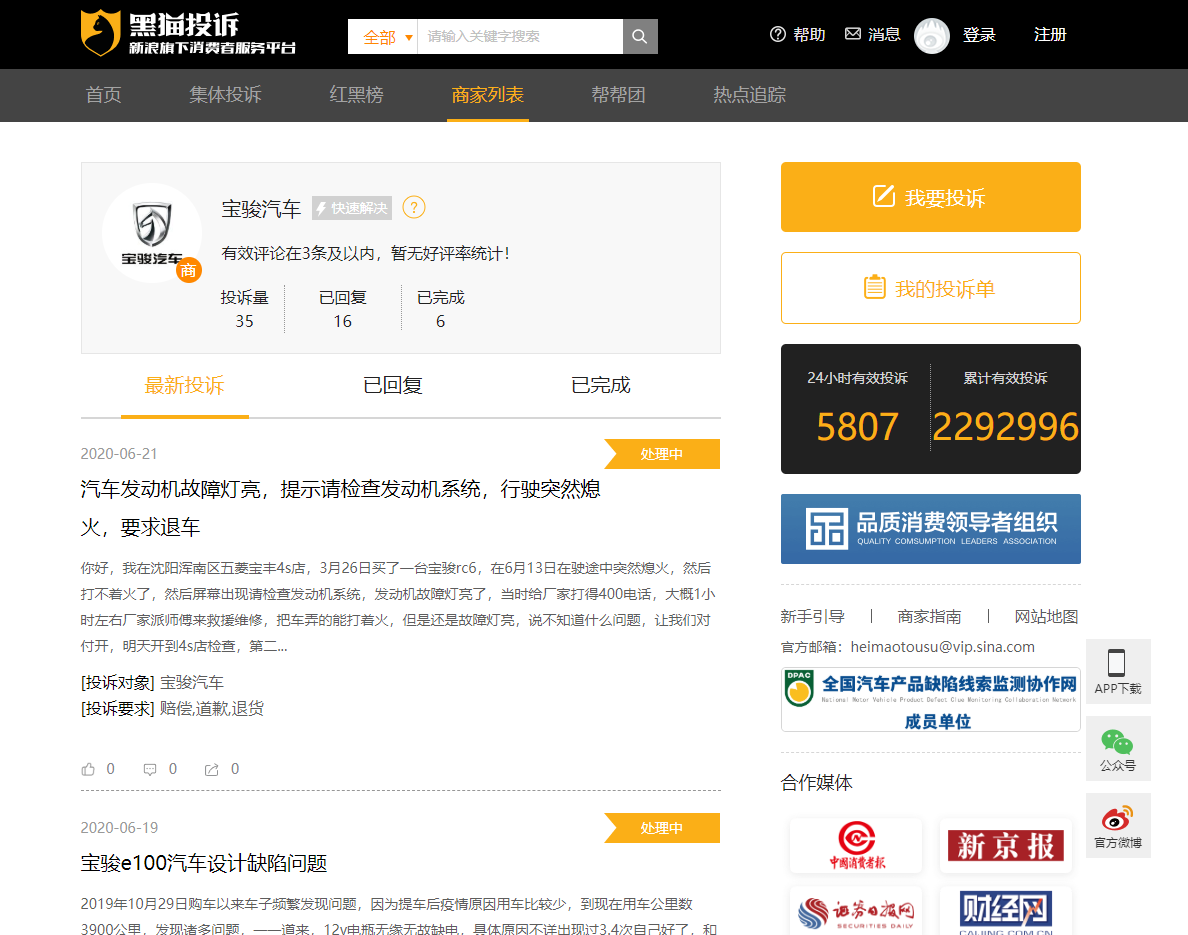Open 热点追踪 navigation tab
This screenshot has height=935, width=1188.
[749, 95]
